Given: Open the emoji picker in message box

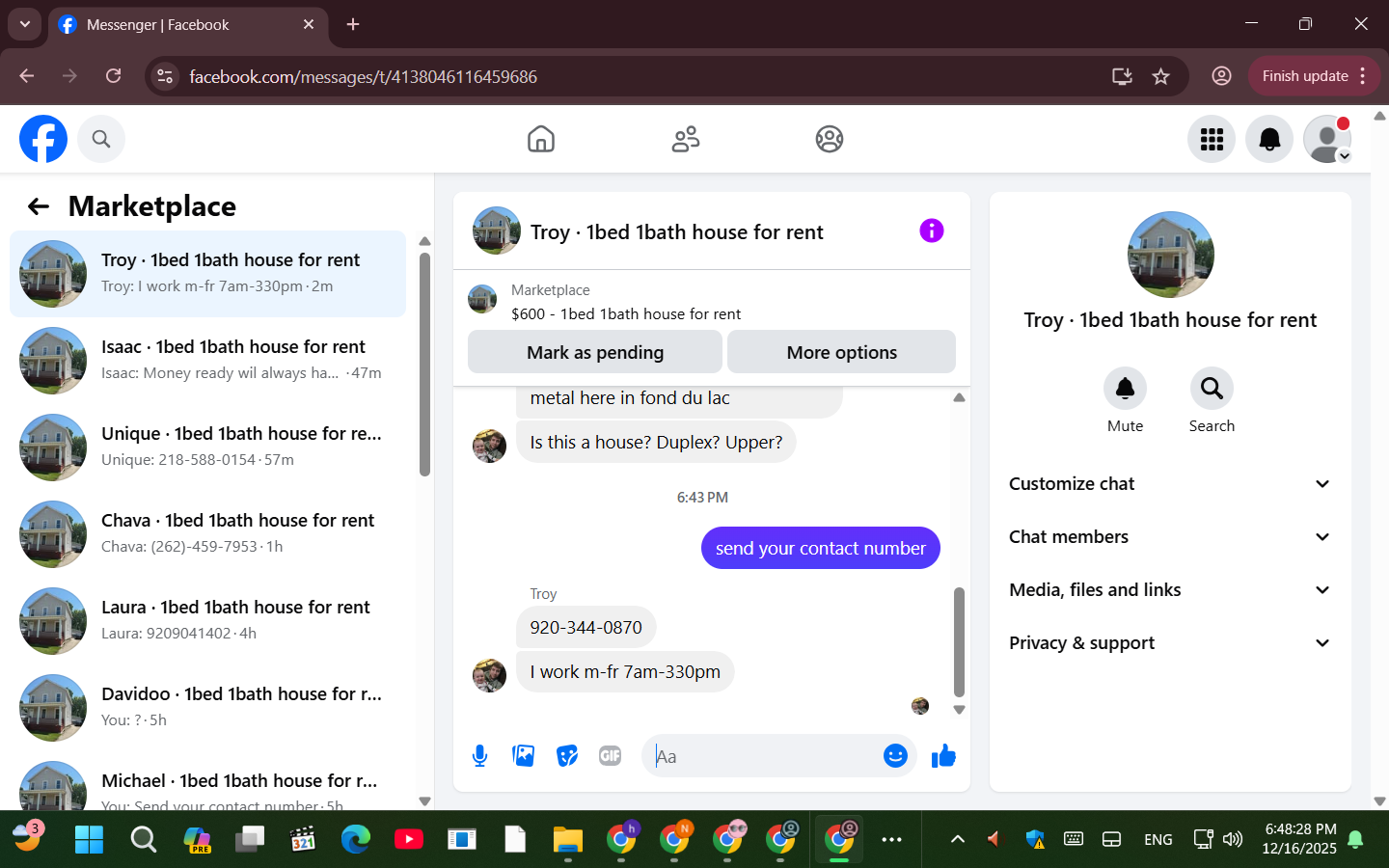Looking at the screenshot, I should pyautogui.click(x=895, y=756).
